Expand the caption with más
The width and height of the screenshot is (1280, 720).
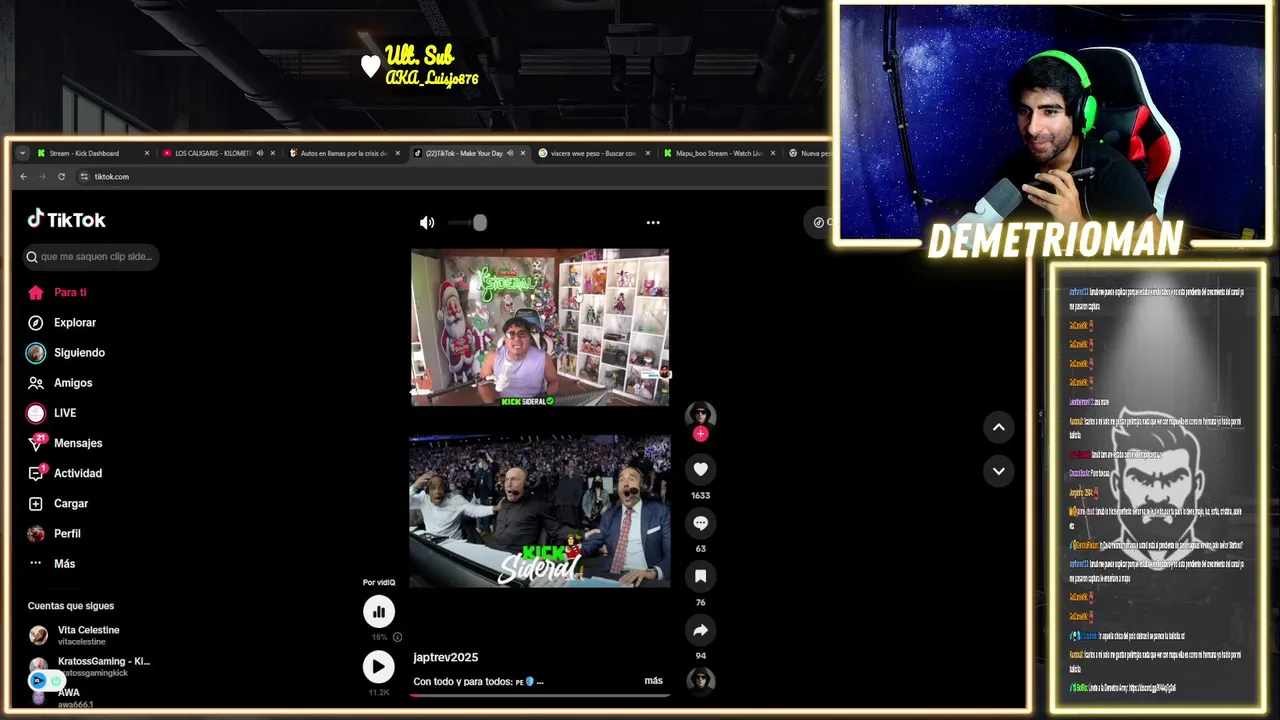(653, 681)
